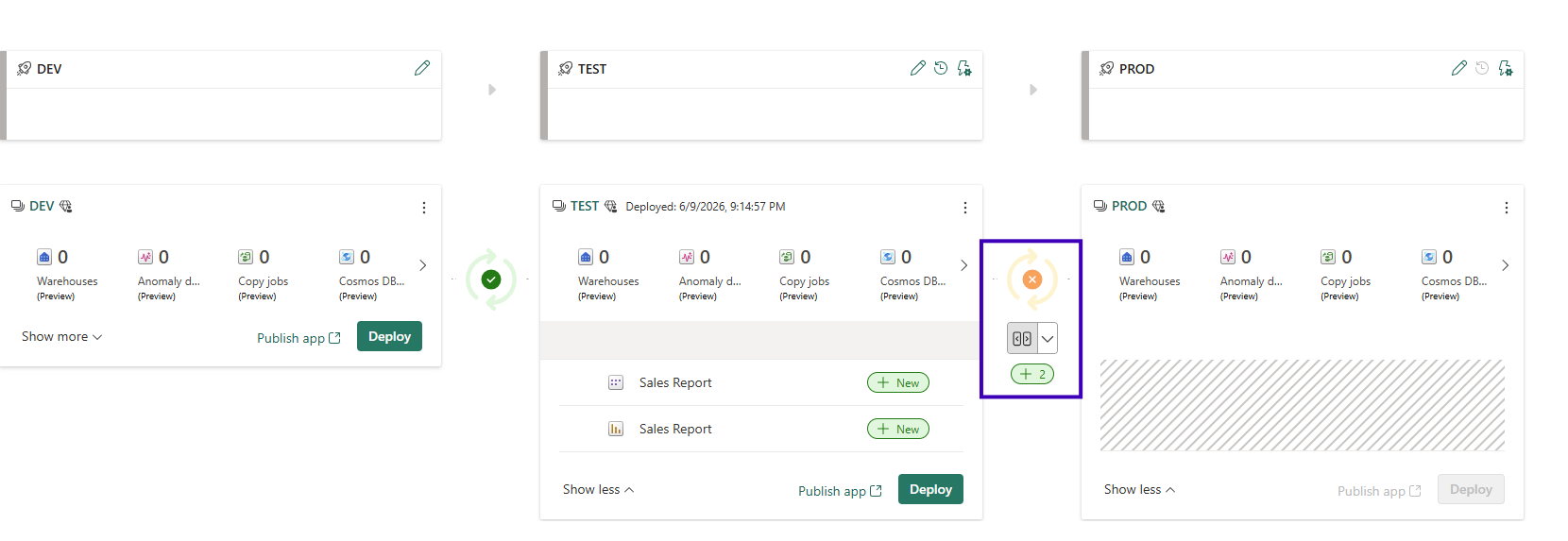Select the Sales Report report name text
Image resolution: width=1568 pixels, height=541 pixels.
point(675,429)
